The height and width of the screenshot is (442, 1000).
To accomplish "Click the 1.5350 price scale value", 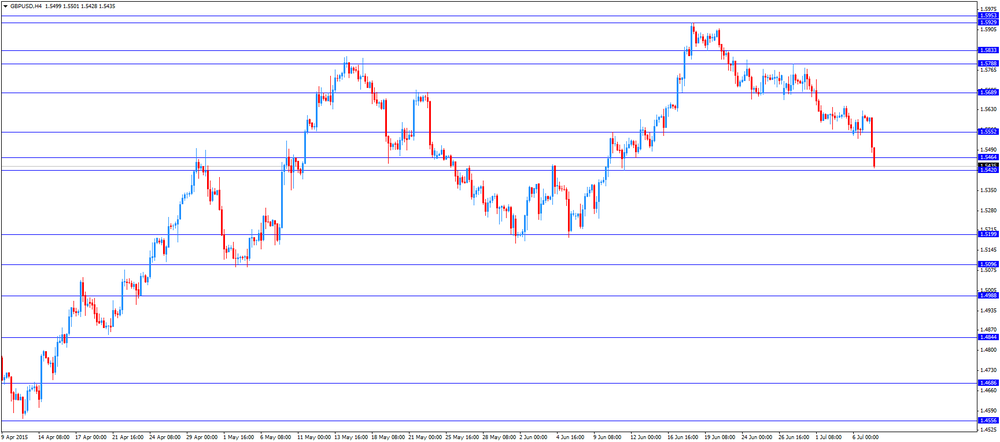I will point(989,190).
